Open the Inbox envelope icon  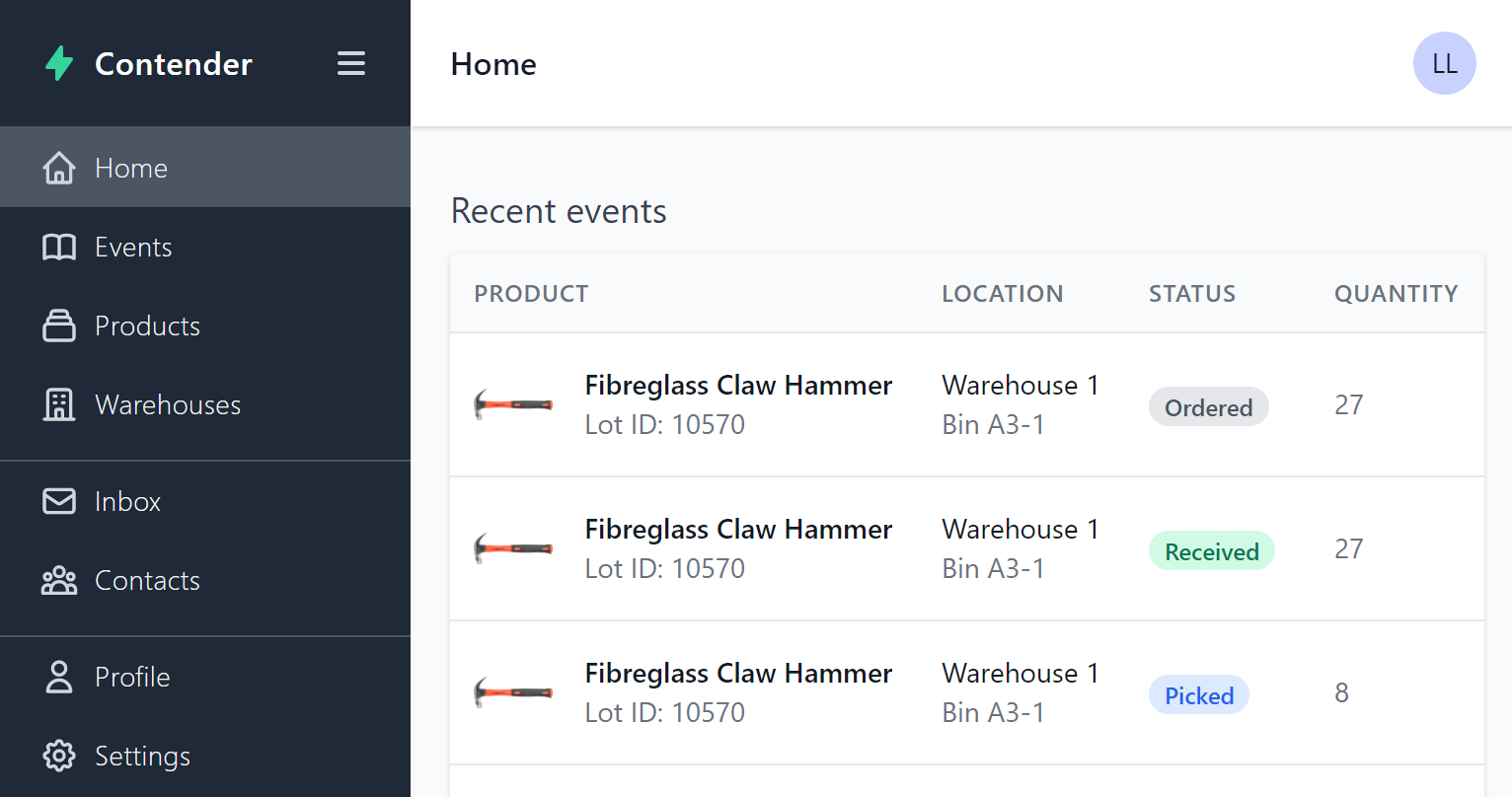(x=59, y=501)
